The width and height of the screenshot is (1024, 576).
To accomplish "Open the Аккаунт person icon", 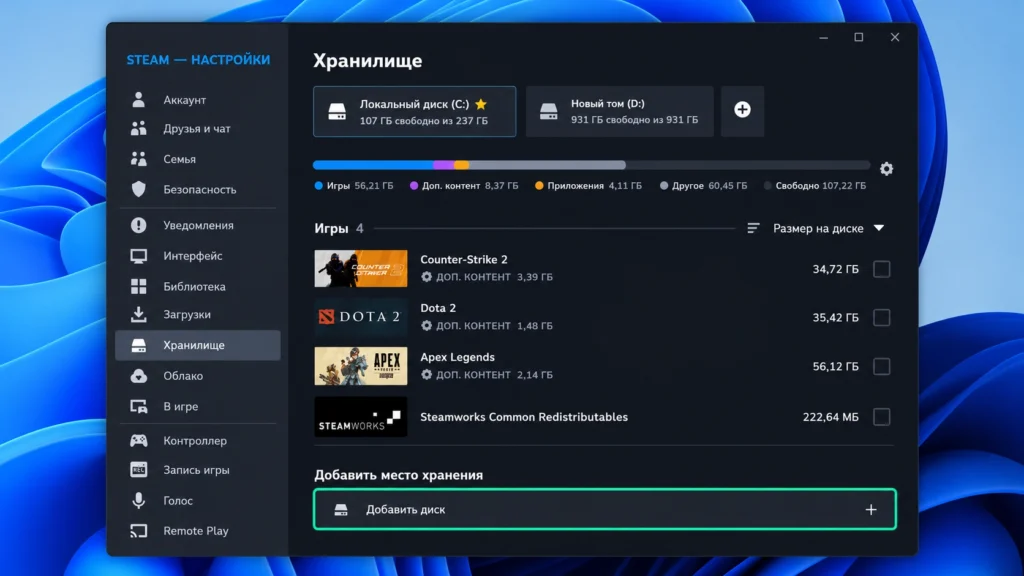I will (x=138, y=99).
